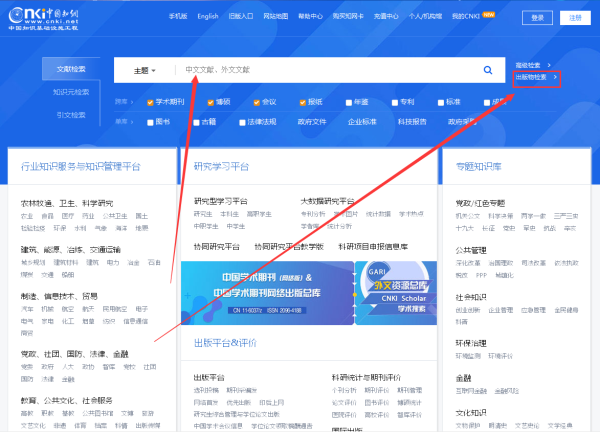Expand the 单库 row arrow

point(132,122)
